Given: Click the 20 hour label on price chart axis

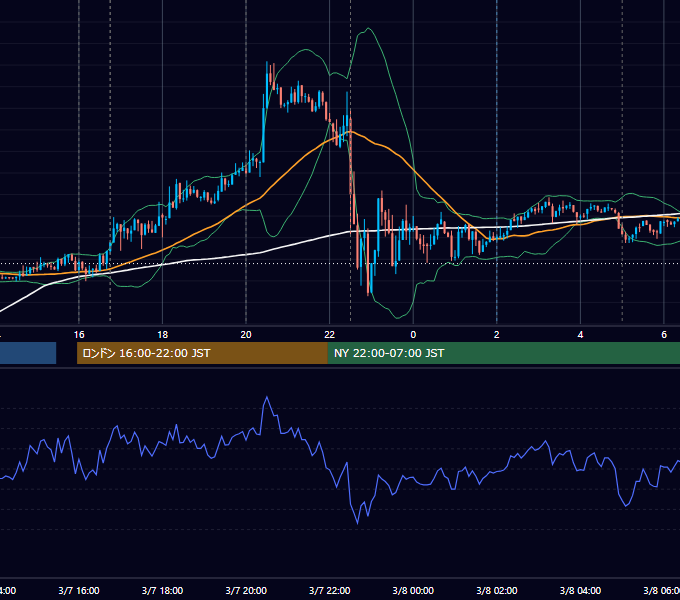Looking at the screenshot, I should tap(246, 335).
